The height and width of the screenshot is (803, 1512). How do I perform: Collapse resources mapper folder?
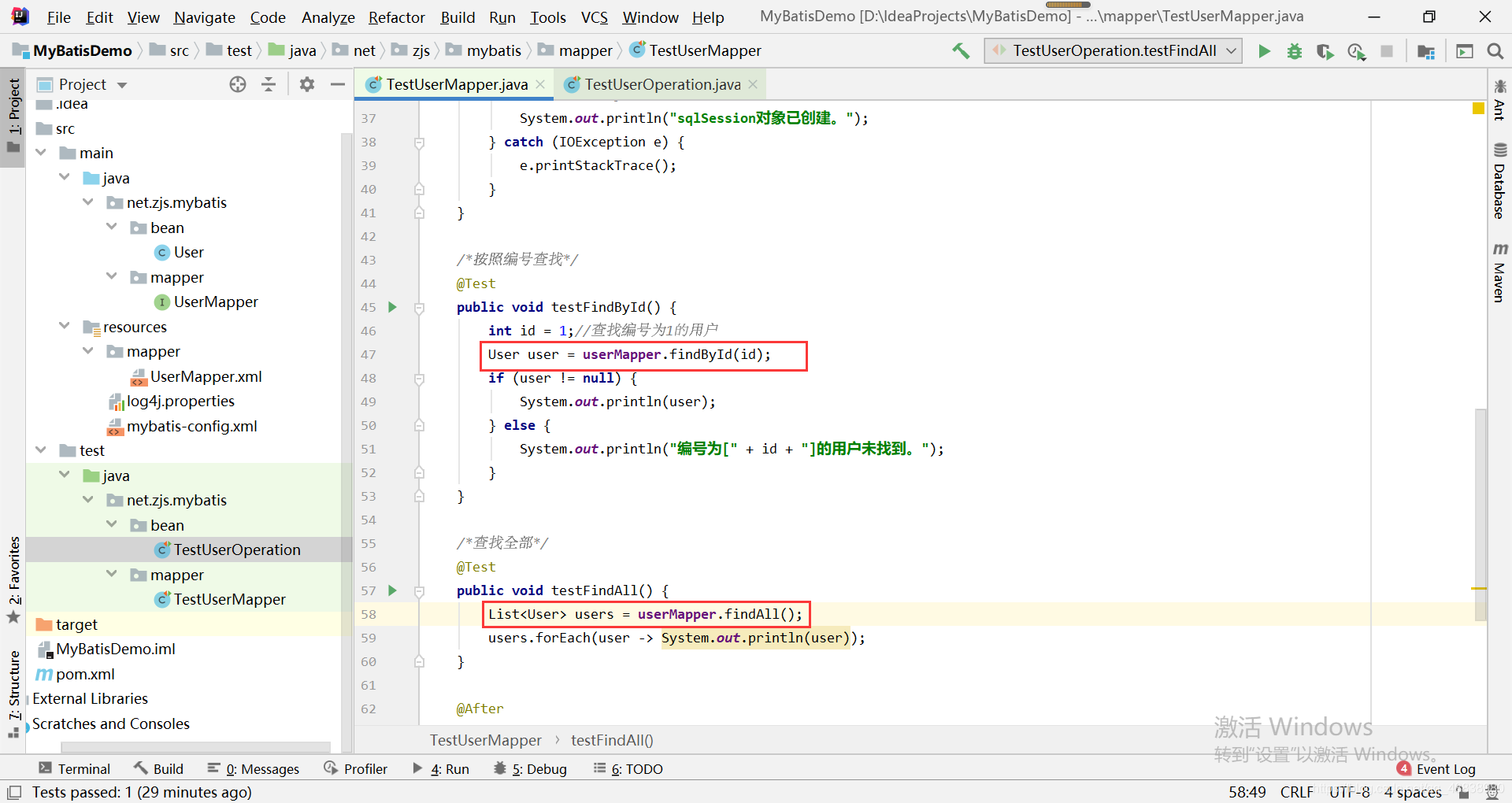click(88, 351)
